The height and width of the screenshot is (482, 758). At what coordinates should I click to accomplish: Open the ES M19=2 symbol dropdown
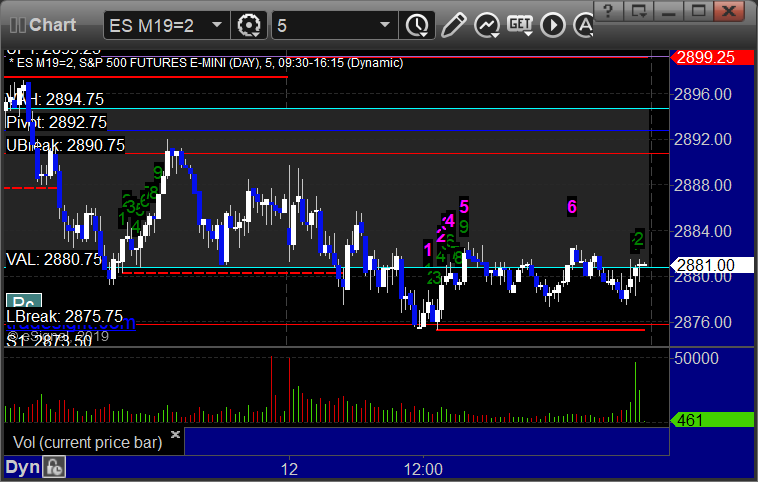[217, 25]
